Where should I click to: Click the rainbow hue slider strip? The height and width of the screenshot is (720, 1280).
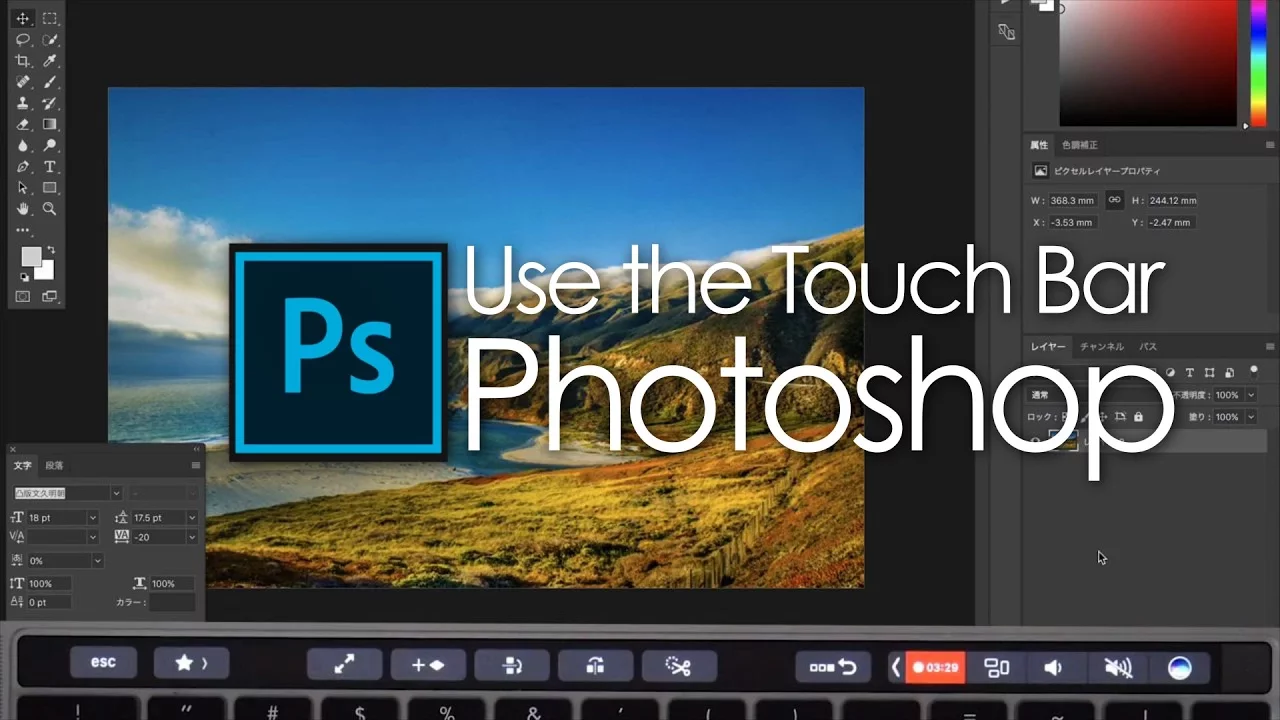(x=1258, y=62)
